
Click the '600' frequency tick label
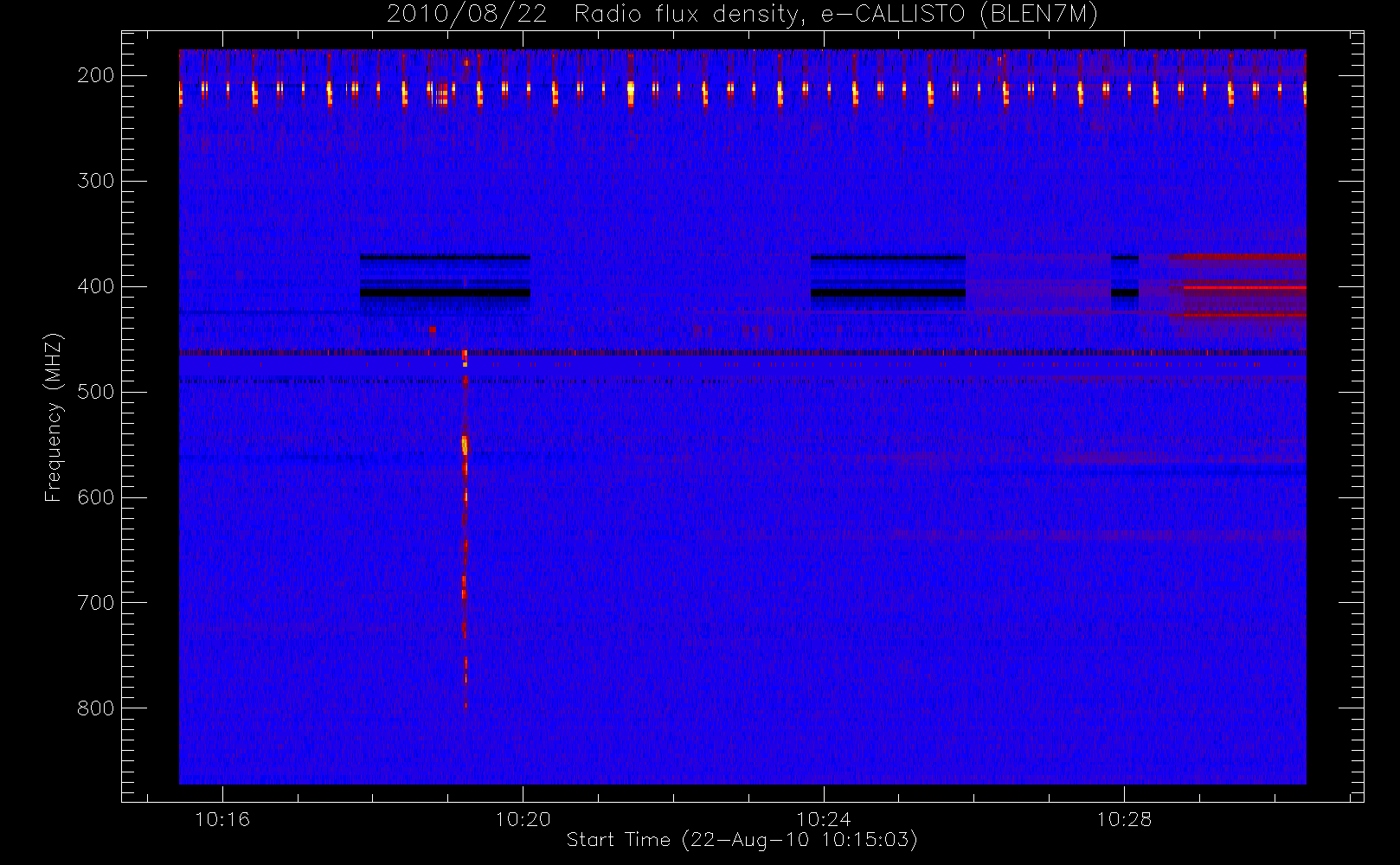point(96,497)
